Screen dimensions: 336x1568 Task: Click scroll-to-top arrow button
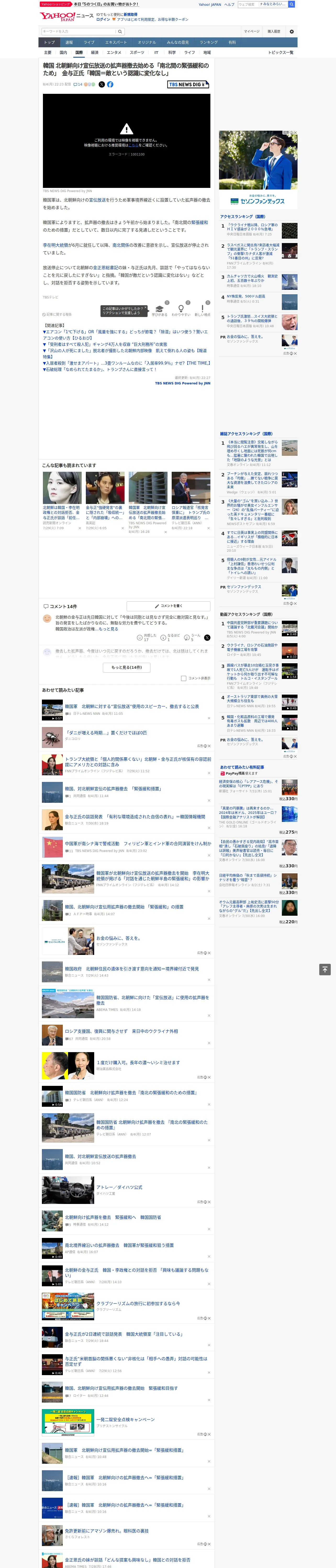[324, 970]
